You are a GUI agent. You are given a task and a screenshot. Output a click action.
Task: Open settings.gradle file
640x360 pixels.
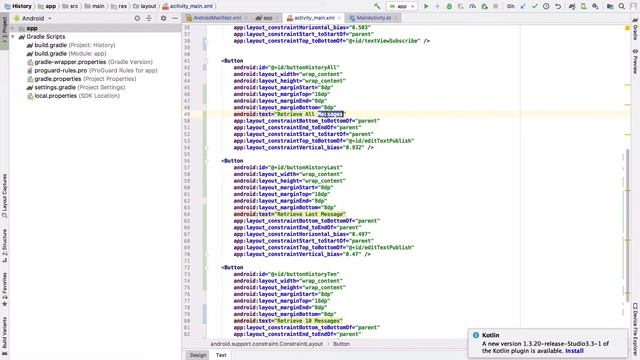click(76, 87)
